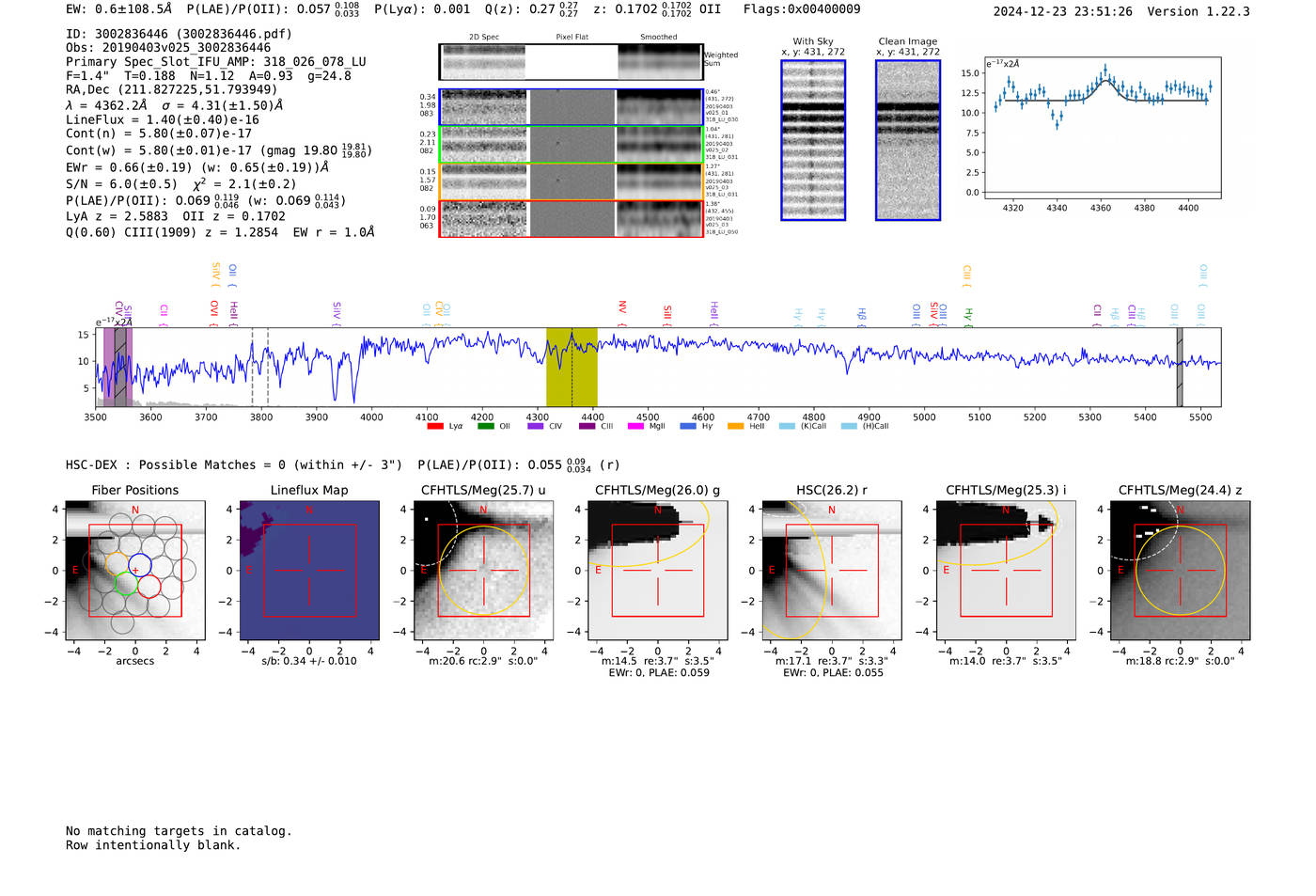Viewport: 1316px width, 896px height.
Task: Click the 'Flags:0x00400009' text
Action: point(802,9)
